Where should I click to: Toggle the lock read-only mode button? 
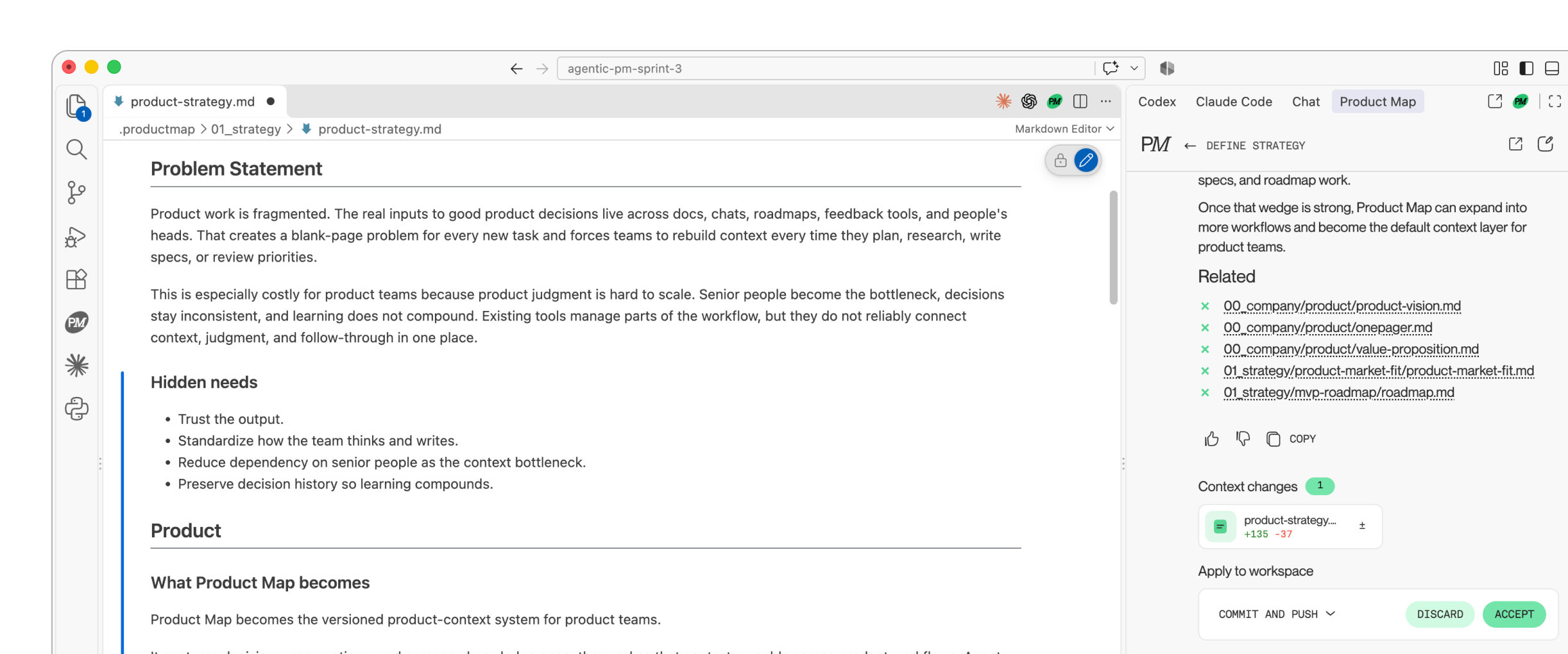click(1061, 160)
